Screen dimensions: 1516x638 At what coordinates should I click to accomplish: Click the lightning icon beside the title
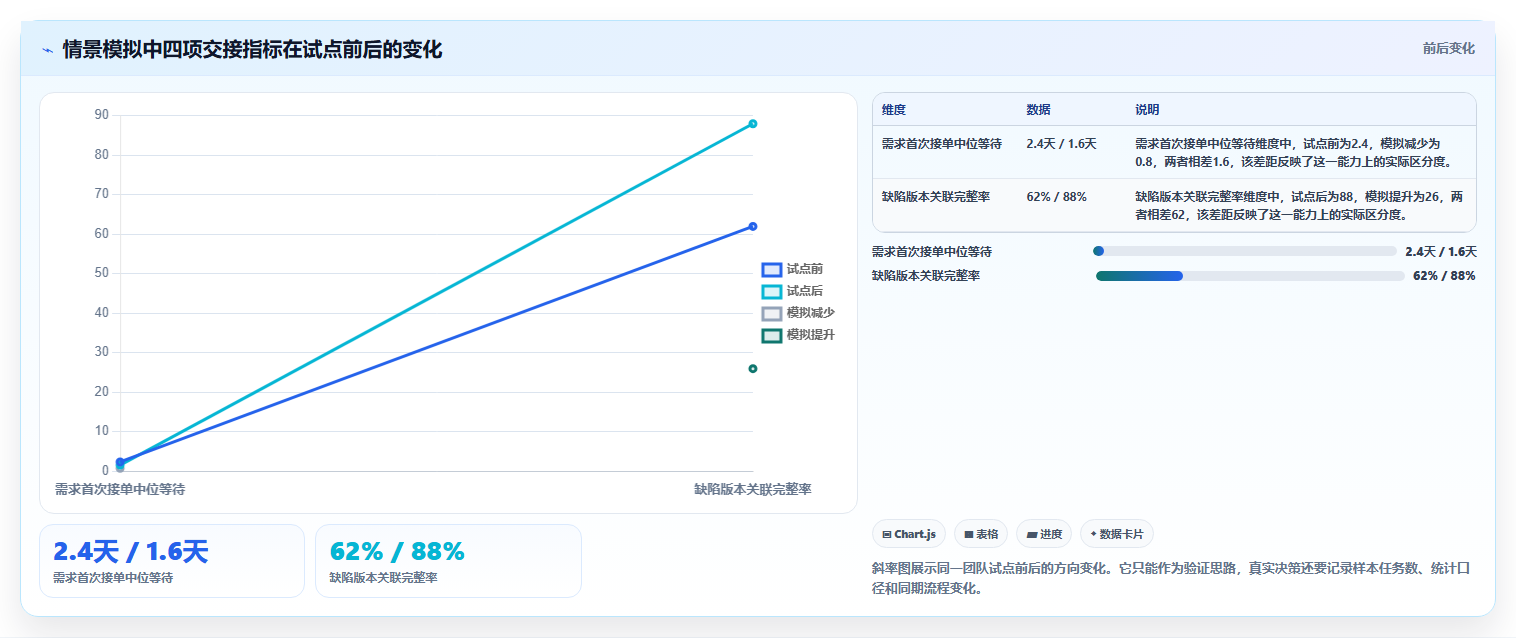(47, 50)
